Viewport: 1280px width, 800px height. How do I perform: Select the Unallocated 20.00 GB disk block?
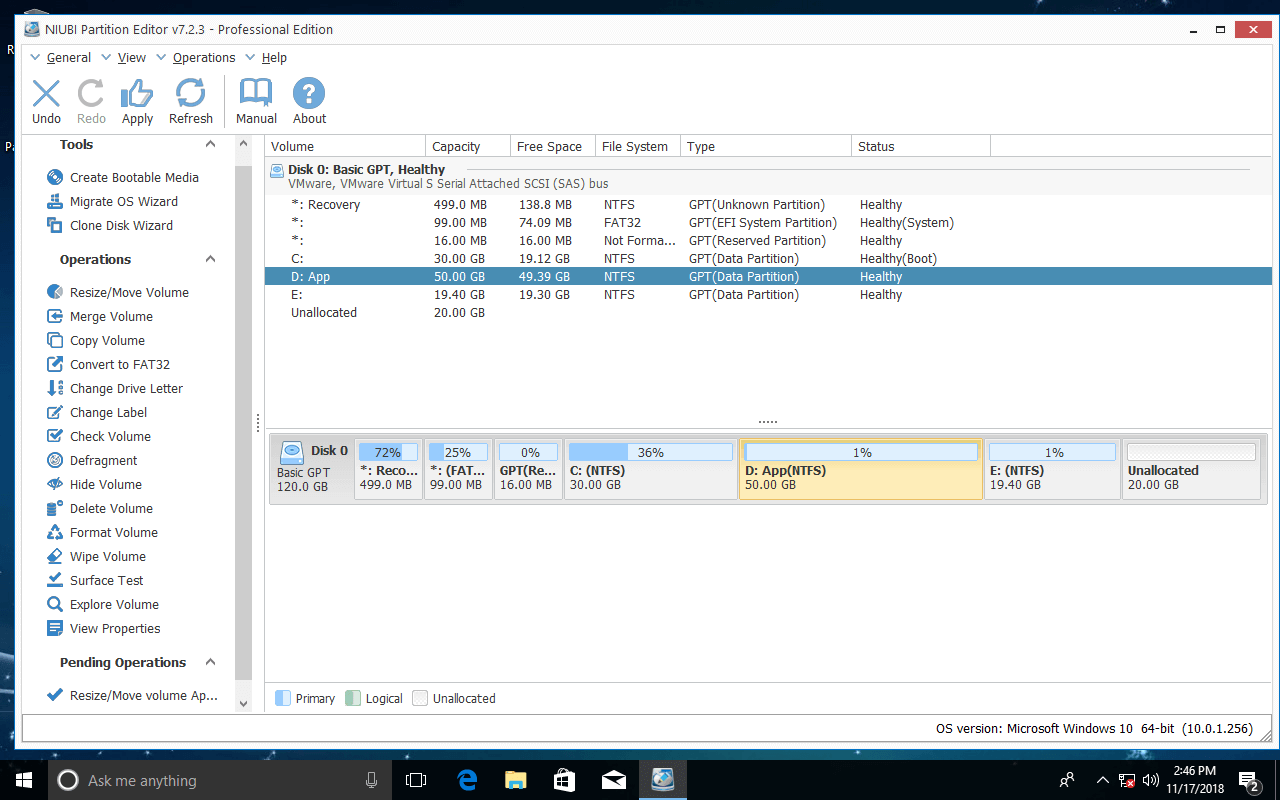point(1191,468)
